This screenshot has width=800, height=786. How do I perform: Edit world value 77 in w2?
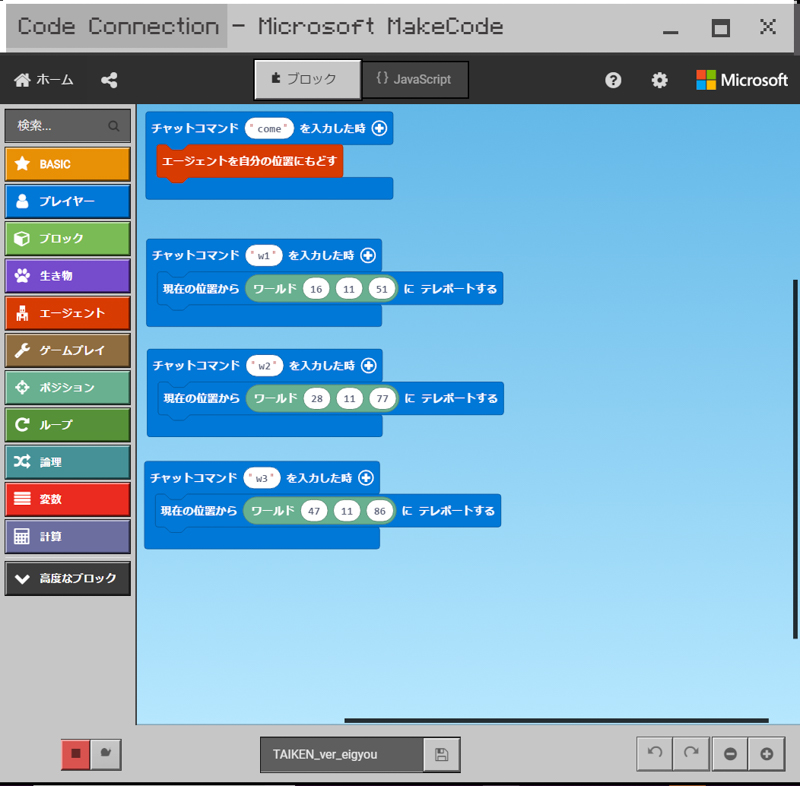point(382,398)
